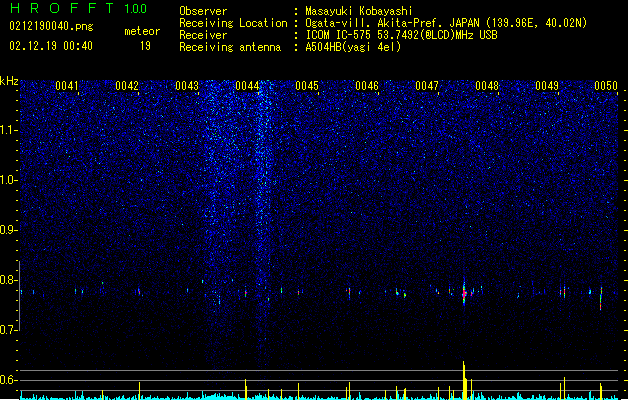Click the meteor count value 19
This screenshot has height=400, width=629.
(145, 46)
